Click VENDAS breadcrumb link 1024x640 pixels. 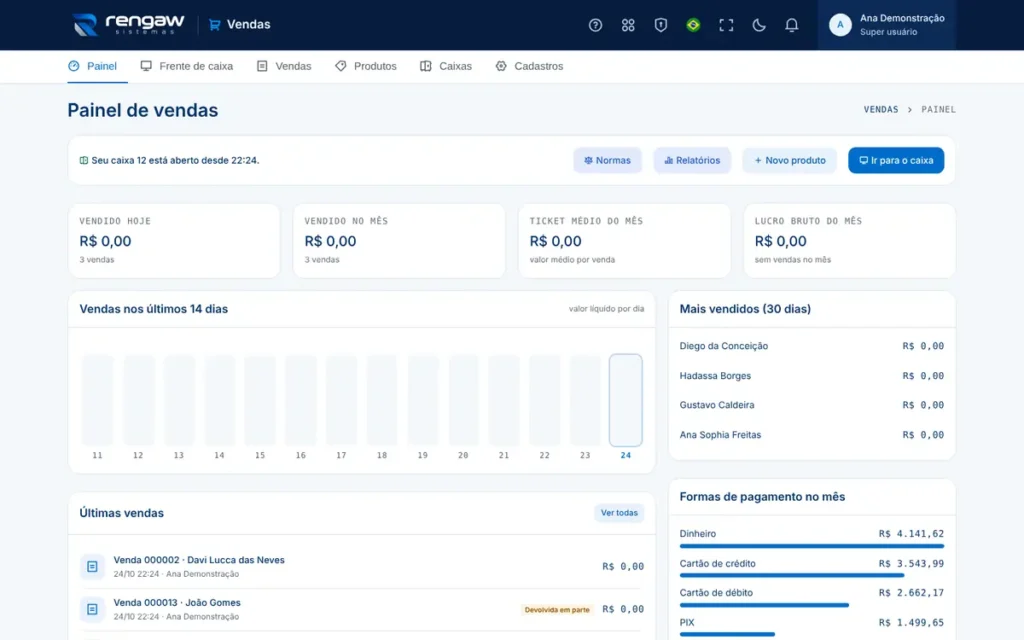pyautogui.click(x=881, y=110)
